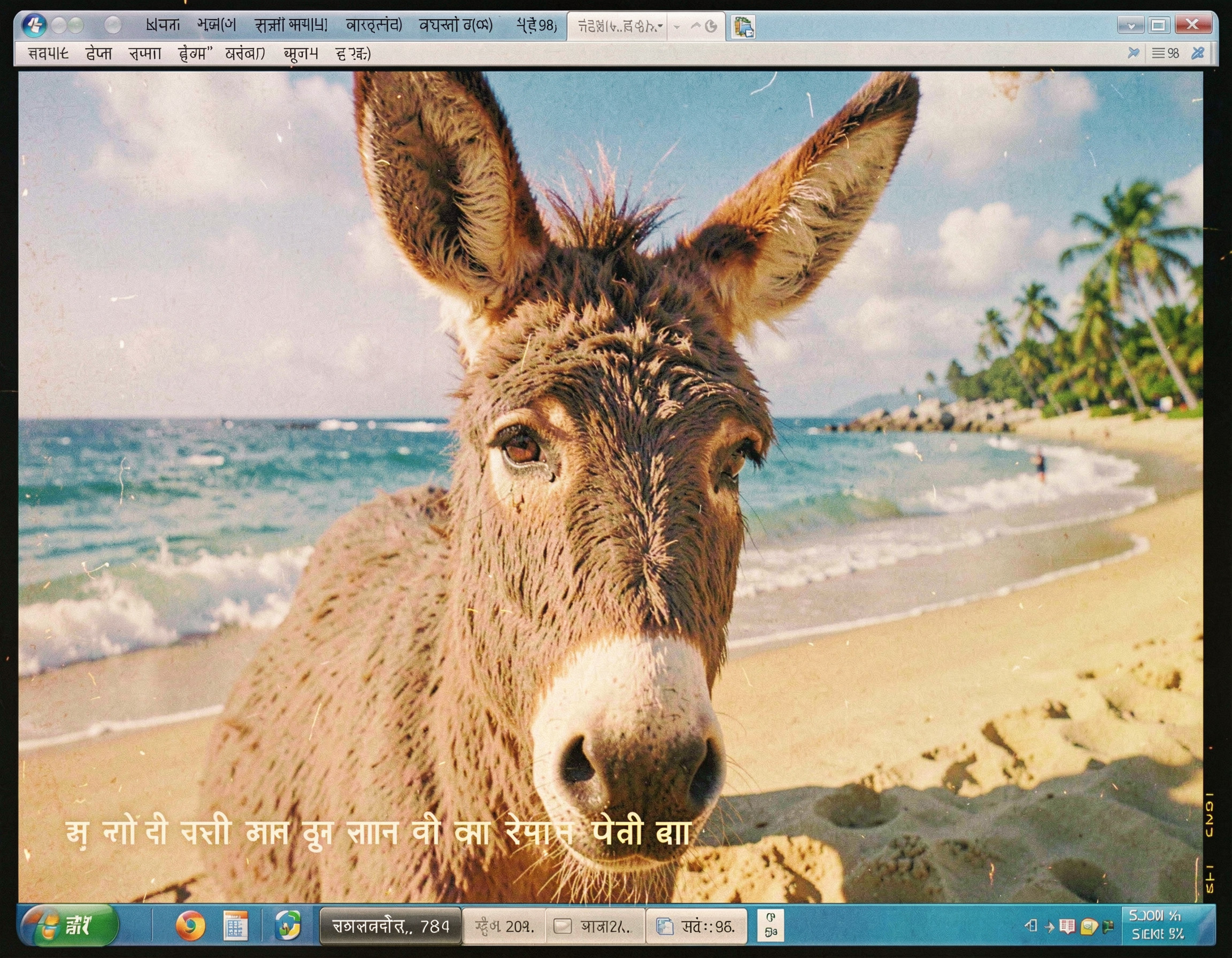Open the small grey dropdown arrow after the tab

click(x=677, y=27)
